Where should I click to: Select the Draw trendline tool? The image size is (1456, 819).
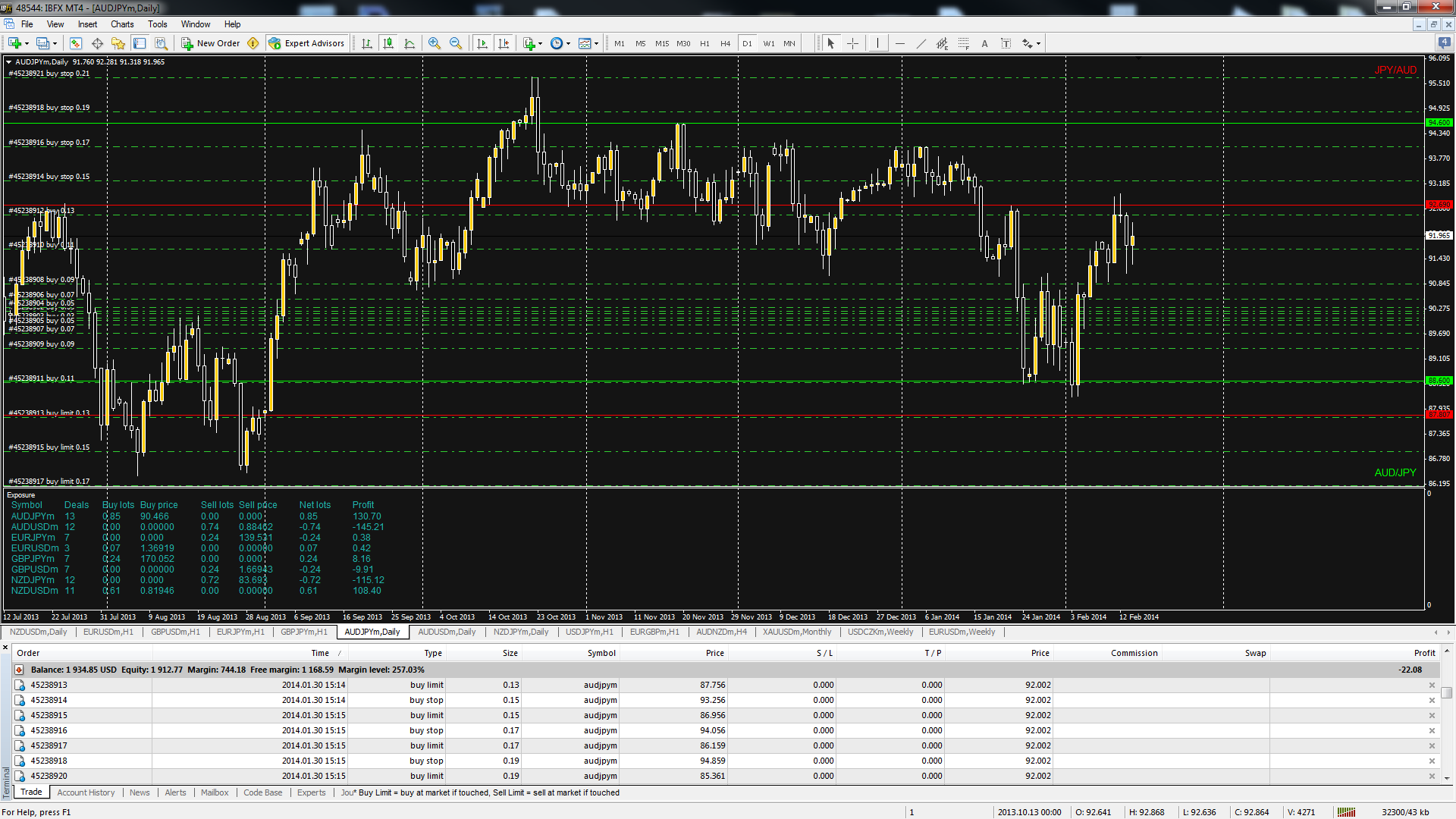coord(921,43)
